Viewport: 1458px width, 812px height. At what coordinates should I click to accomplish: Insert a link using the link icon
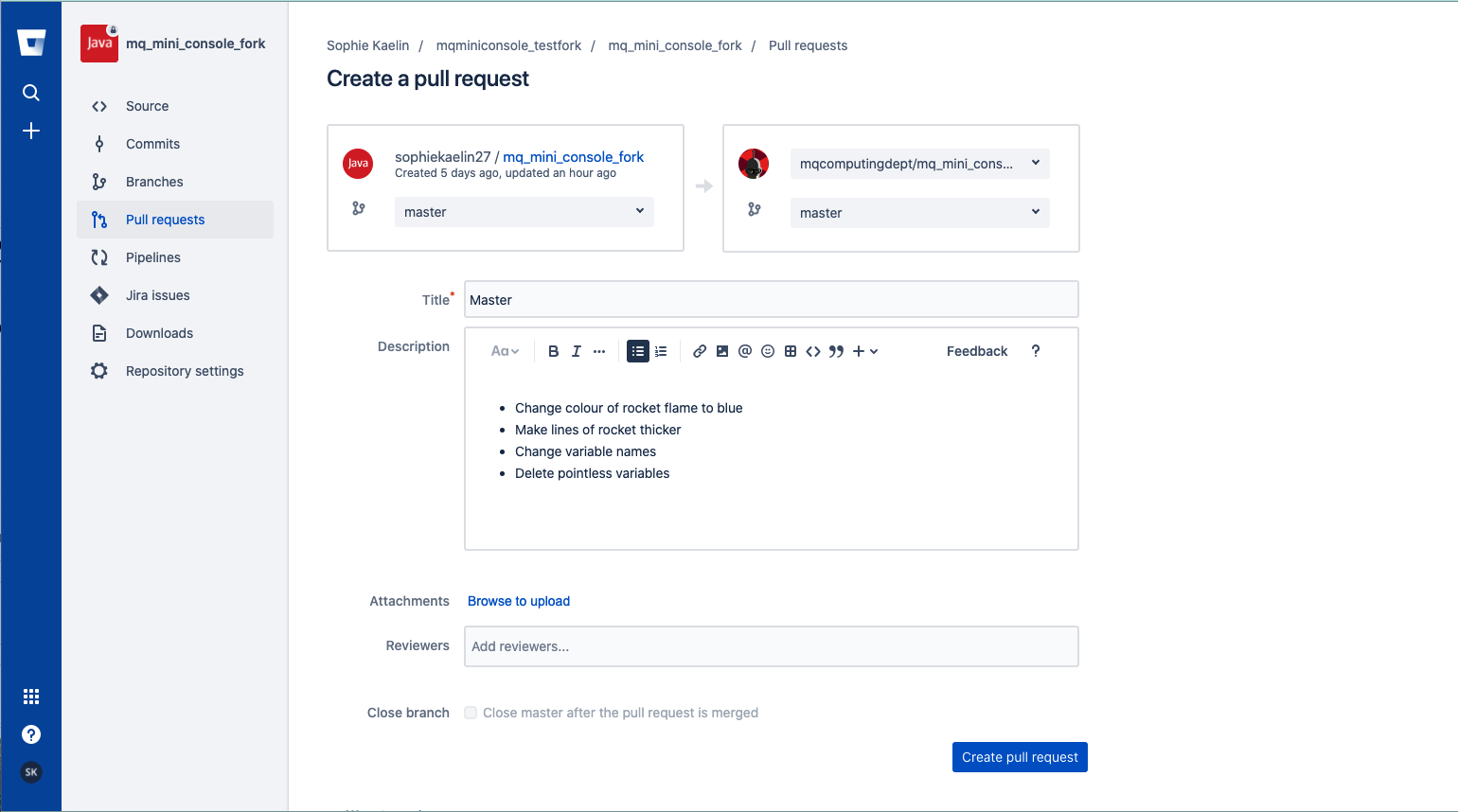(700, 351)
